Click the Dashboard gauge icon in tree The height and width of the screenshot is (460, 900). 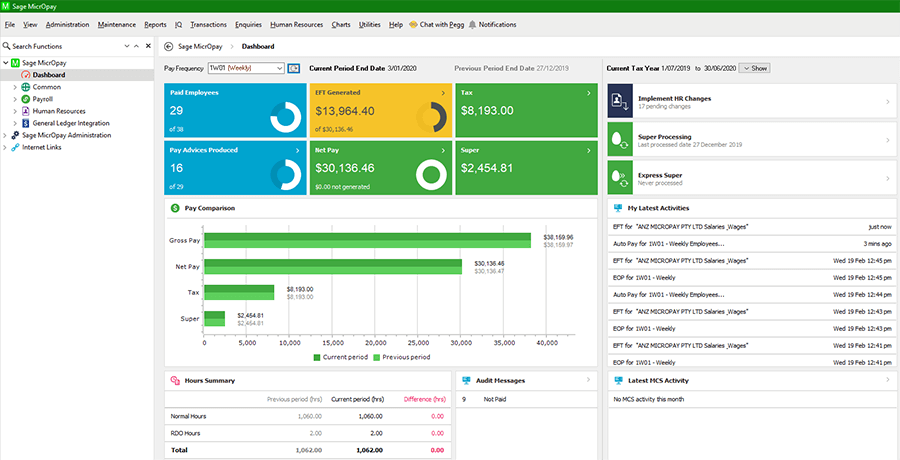(x=26, y=75)
